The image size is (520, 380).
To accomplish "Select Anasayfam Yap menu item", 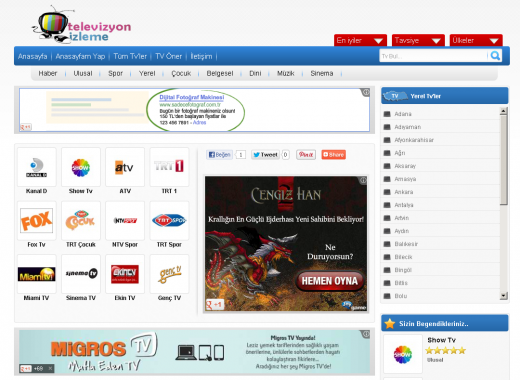I will click(x=80, y=56).
